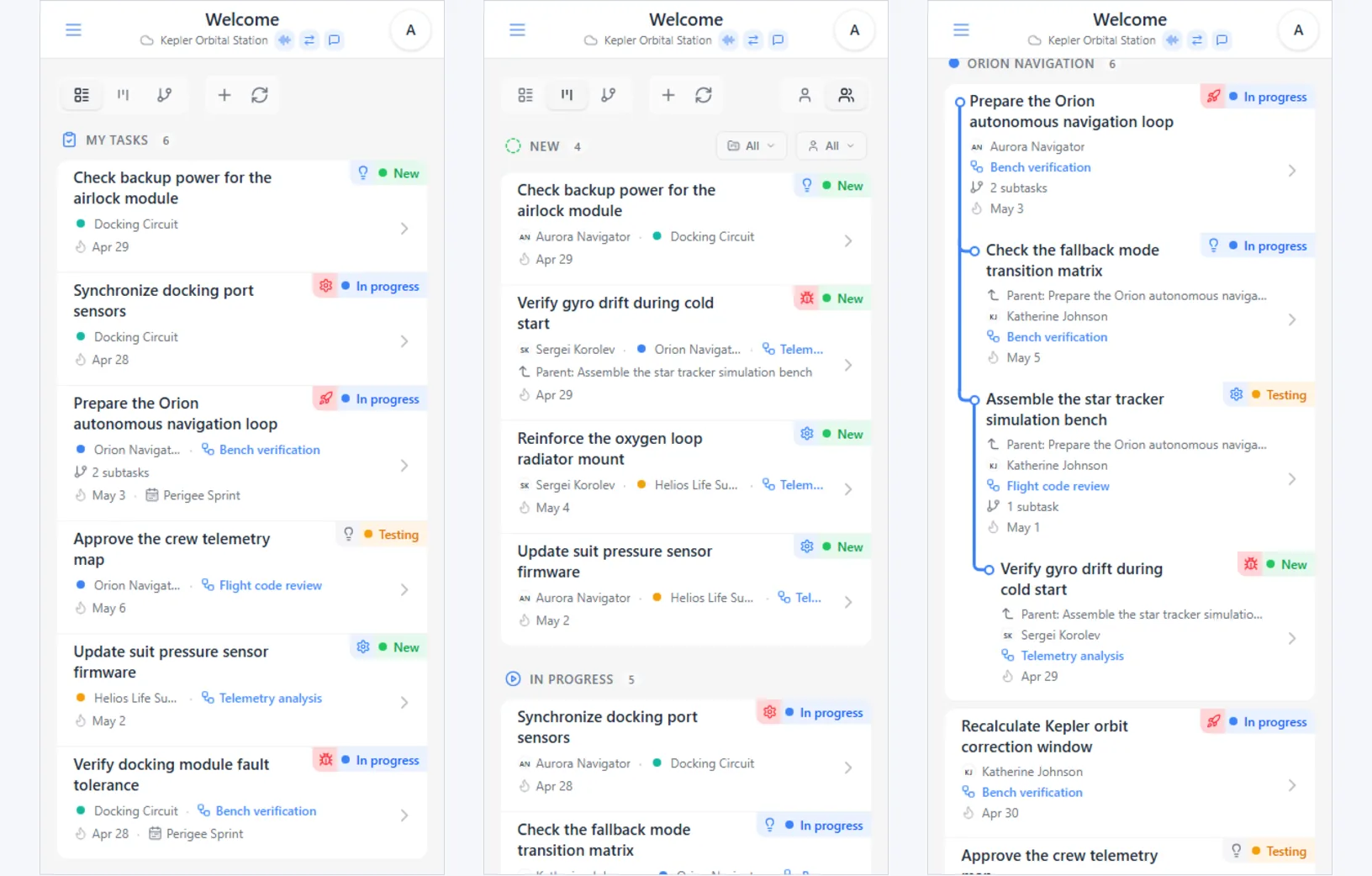Click waveform icon beside Kepler Orbital Station, My Tasks screen

pos(285,40)
